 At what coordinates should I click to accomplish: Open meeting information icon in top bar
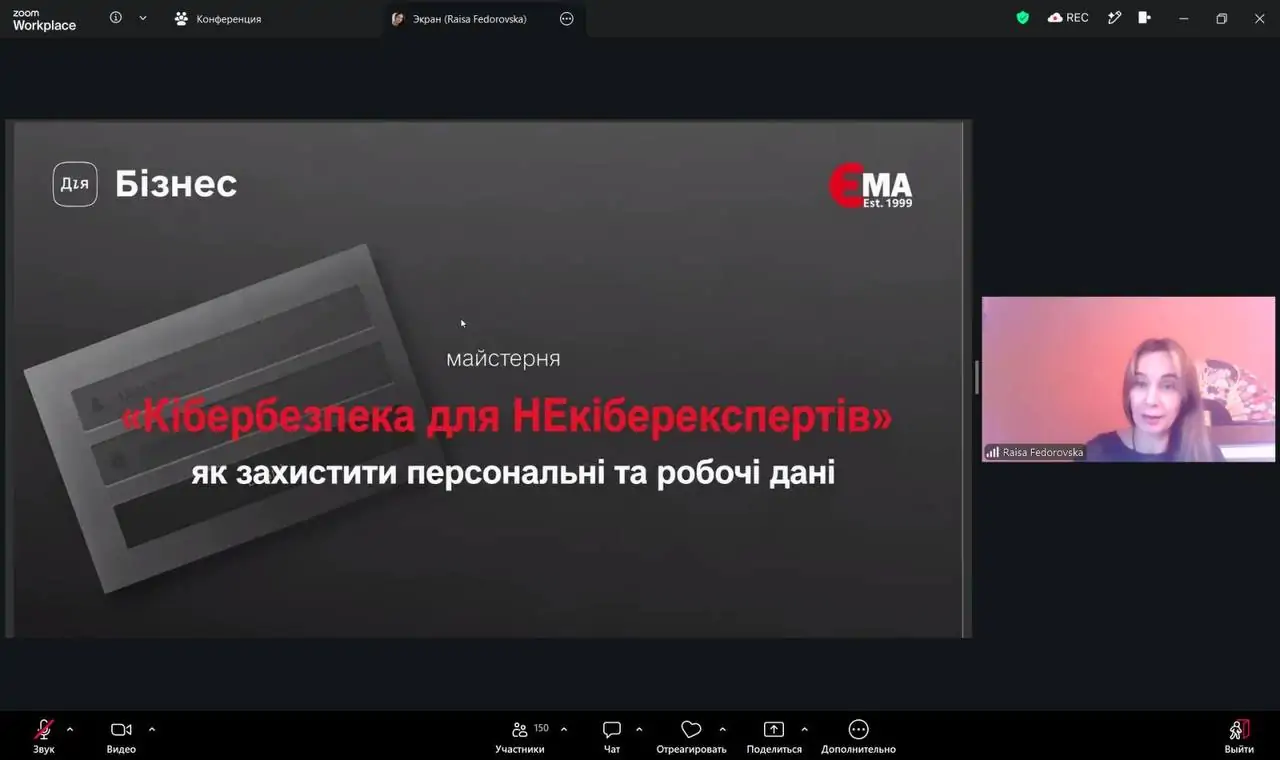116,18
